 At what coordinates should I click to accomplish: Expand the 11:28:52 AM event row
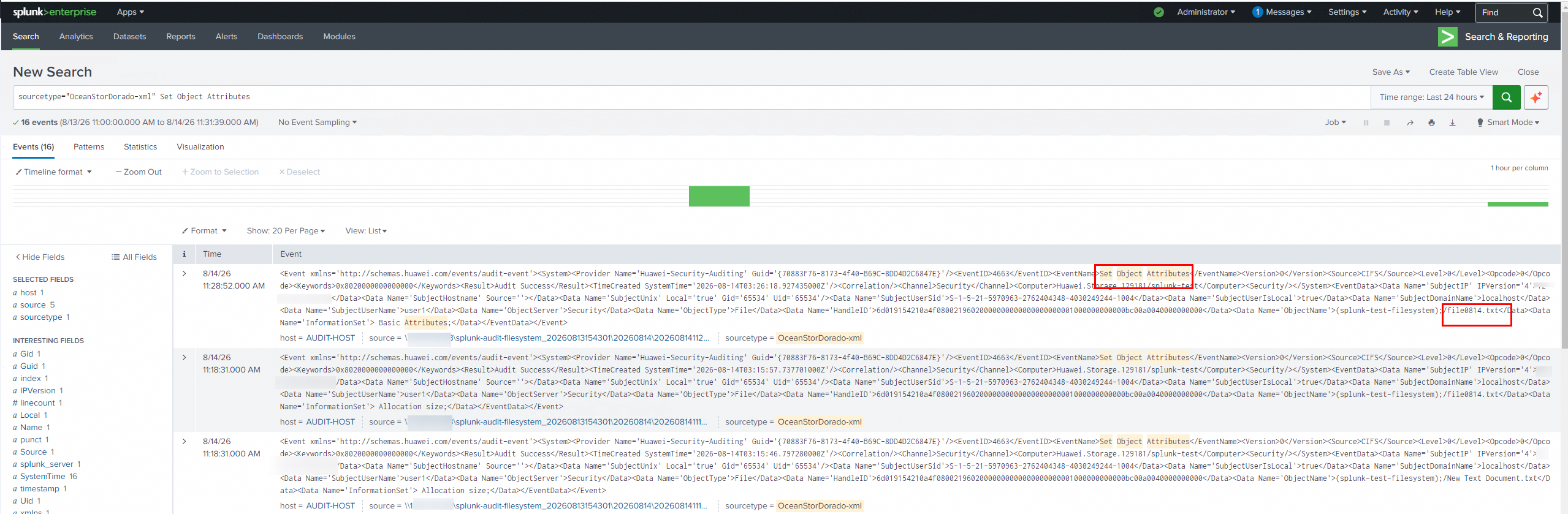pos(184,274)
